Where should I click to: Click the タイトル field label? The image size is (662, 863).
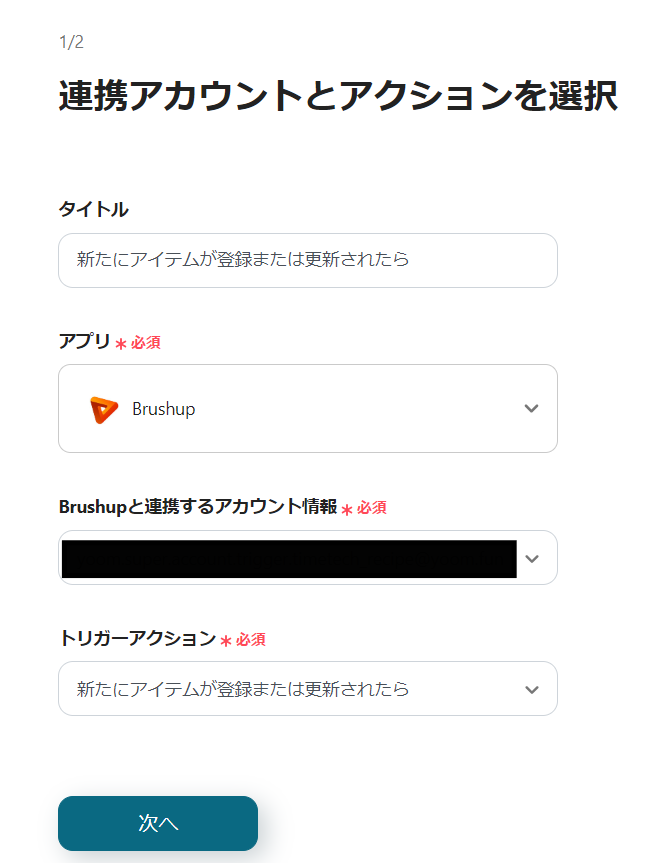tap(94, 209)
